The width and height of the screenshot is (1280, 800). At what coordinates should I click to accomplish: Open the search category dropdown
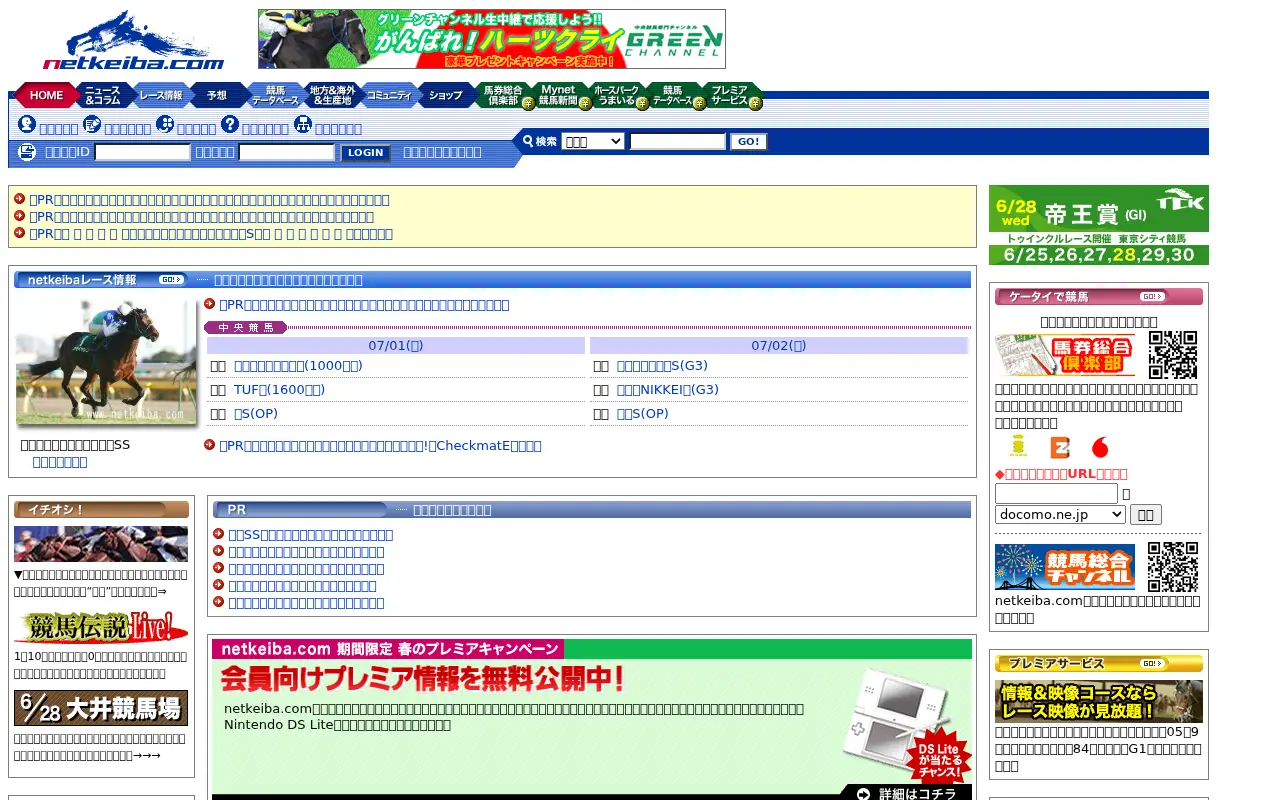pyautogui.click(x=593, y=141)
